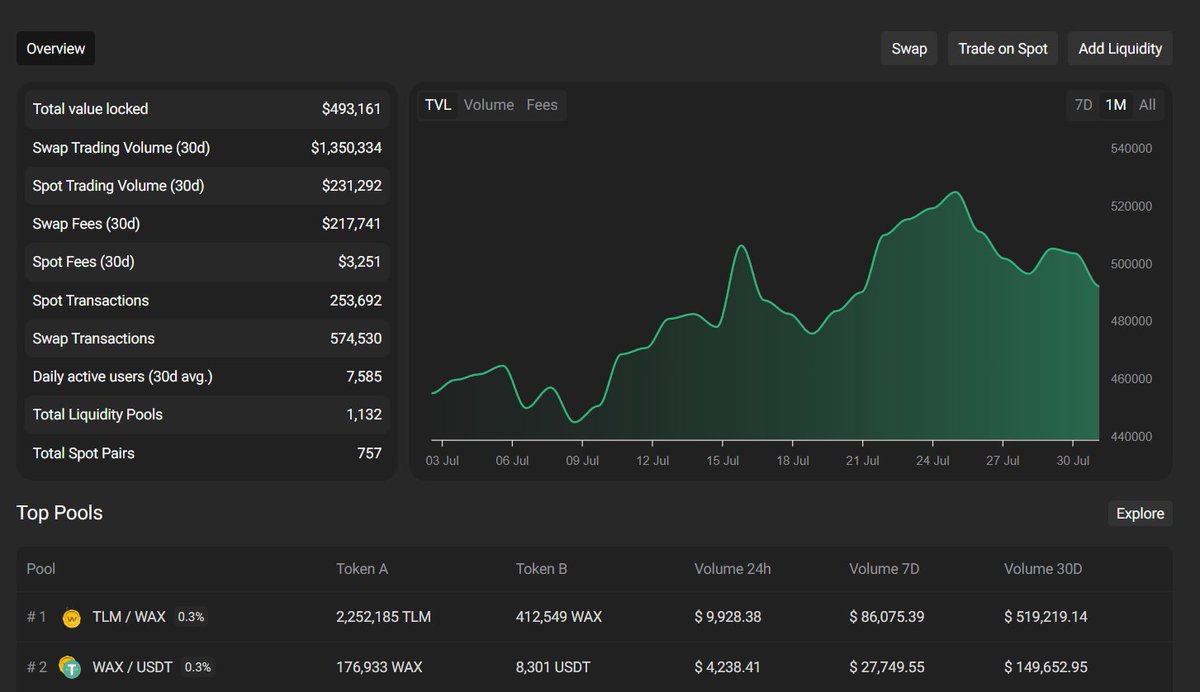Click the Token A column header
This screenshot has width=1200, height=692.
[362, 569]
